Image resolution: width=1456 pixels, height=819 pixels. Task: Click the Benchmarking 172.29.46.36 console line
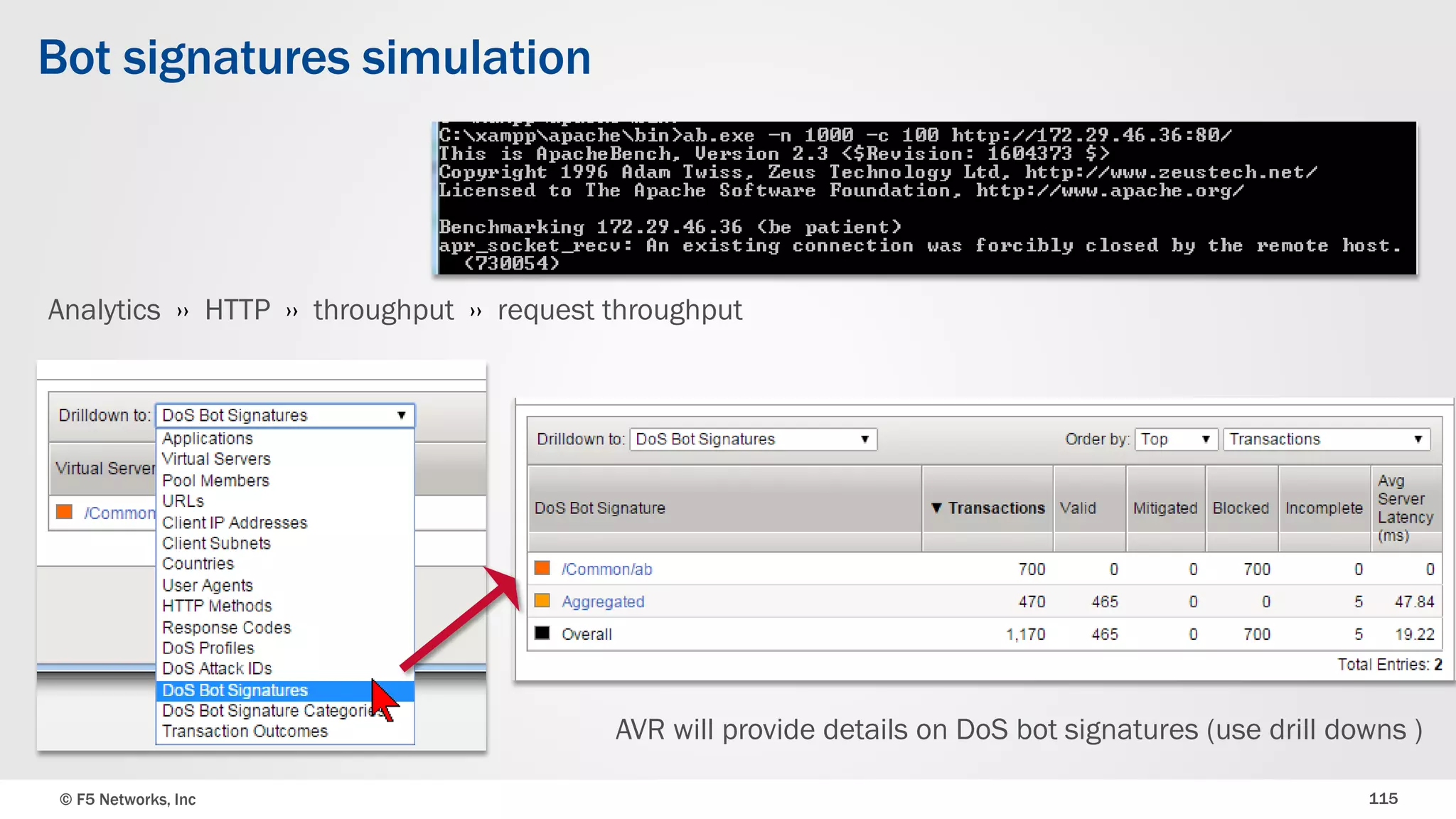(670, 227)
